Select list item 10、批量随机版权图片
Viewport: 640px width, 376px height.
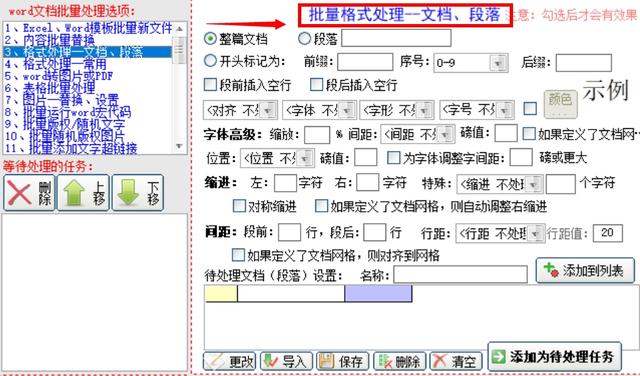click(x=88, y=136)
